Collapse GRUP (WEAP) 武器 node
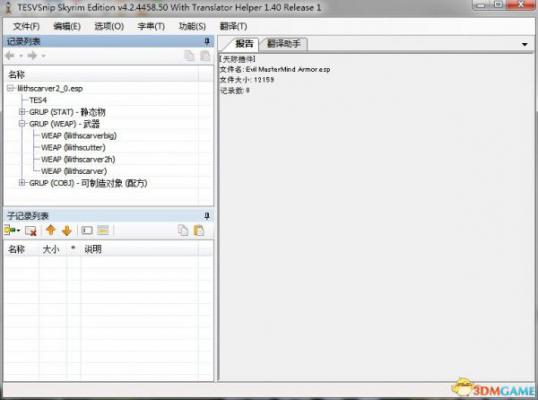Screen dimensions: 538x400 22,123
